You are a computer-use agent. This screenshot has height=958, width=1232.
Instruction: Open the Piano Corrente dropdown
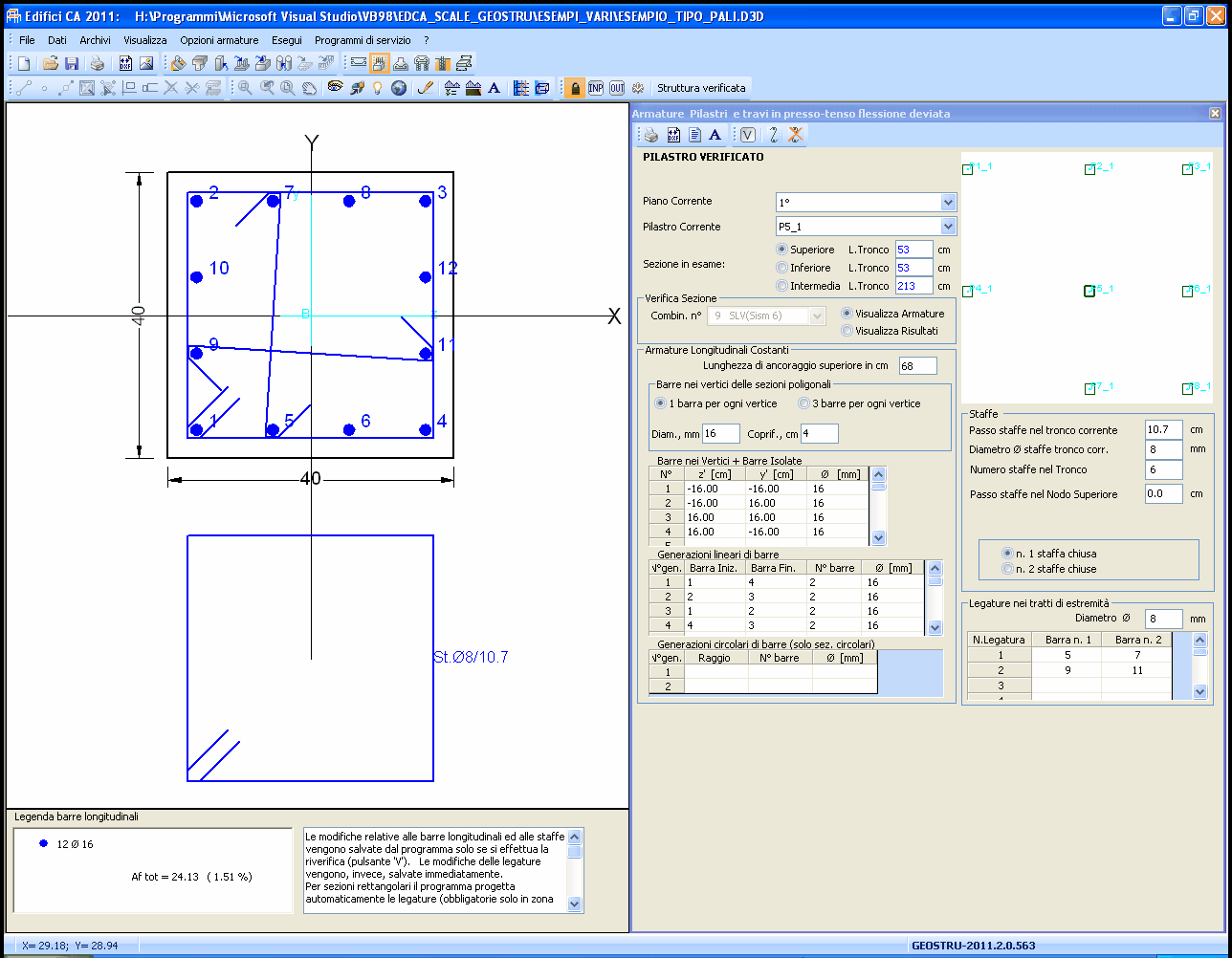(948, 202)
